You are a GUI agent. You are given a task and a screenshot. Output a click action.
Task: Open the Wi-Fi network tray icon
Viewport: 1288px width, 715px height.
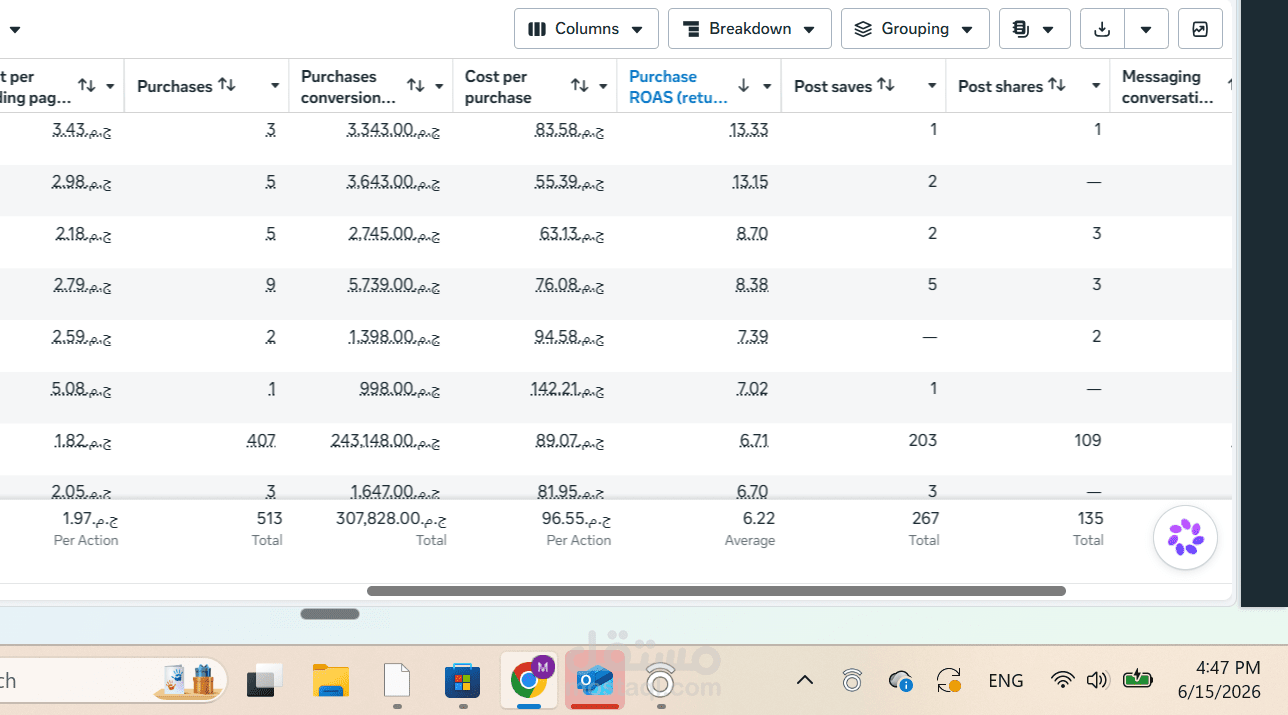pos(1063,681)
